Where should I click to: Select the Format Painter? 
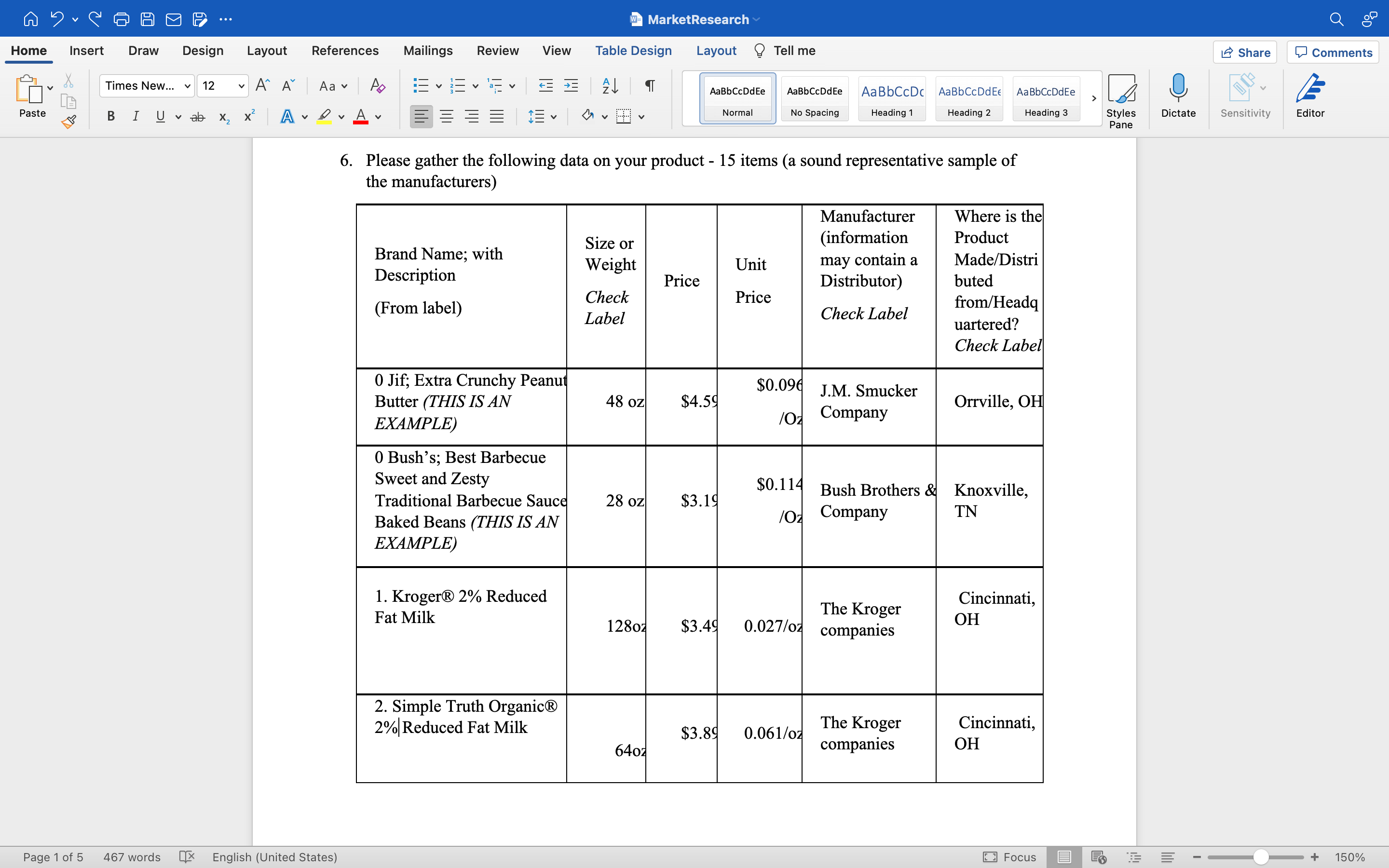(68, 122)
